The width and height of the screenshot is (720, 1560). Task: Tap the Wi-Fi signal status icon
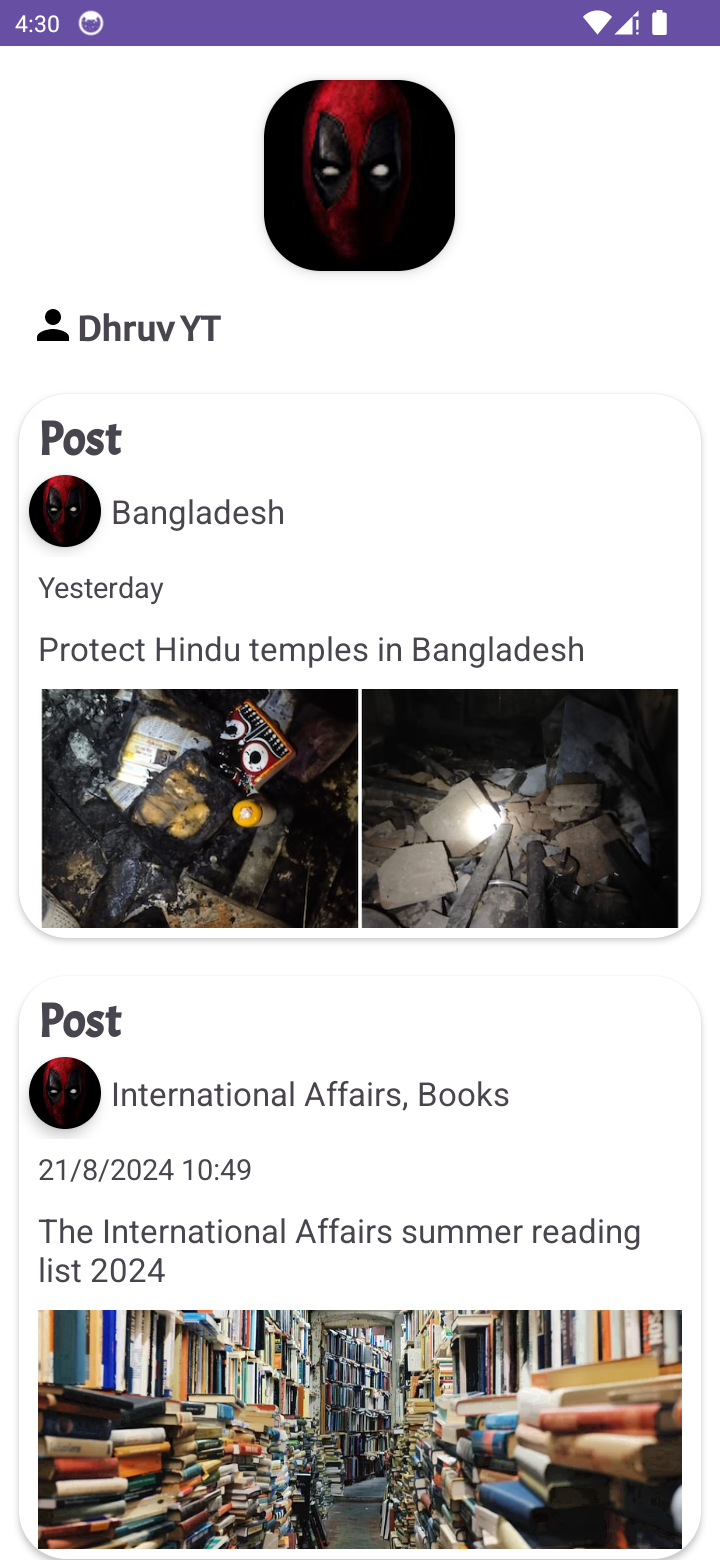coord(597,23)
